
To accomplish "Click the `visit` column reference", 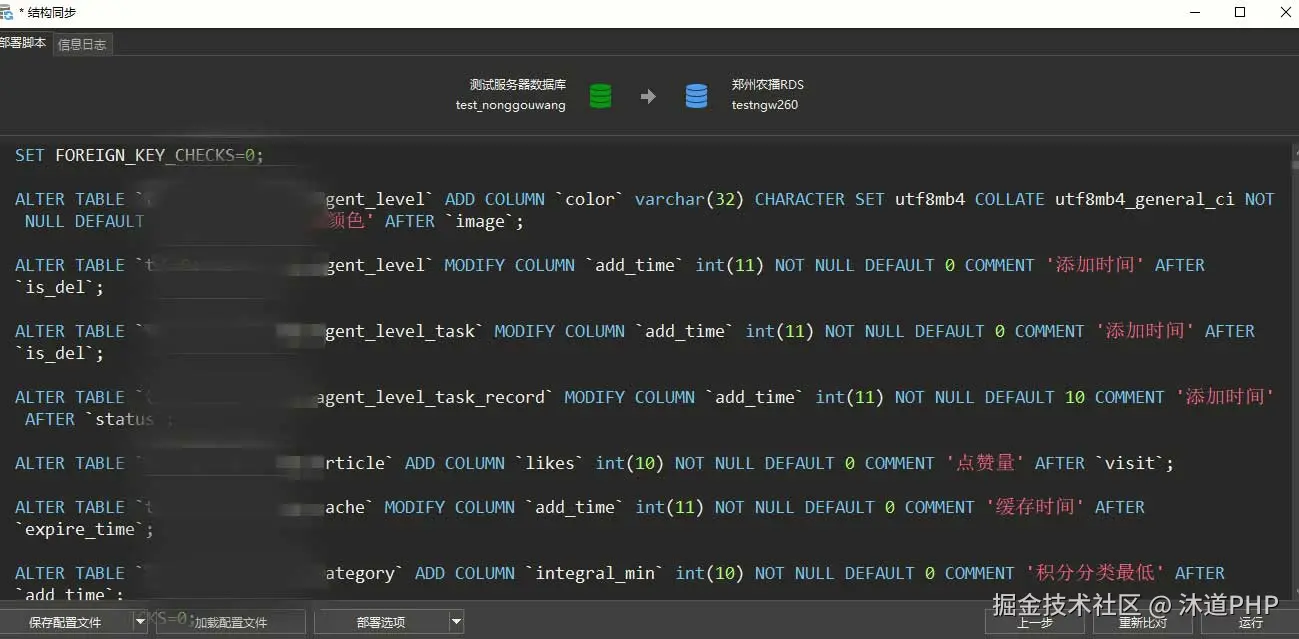I will (x=1130, y=463).
